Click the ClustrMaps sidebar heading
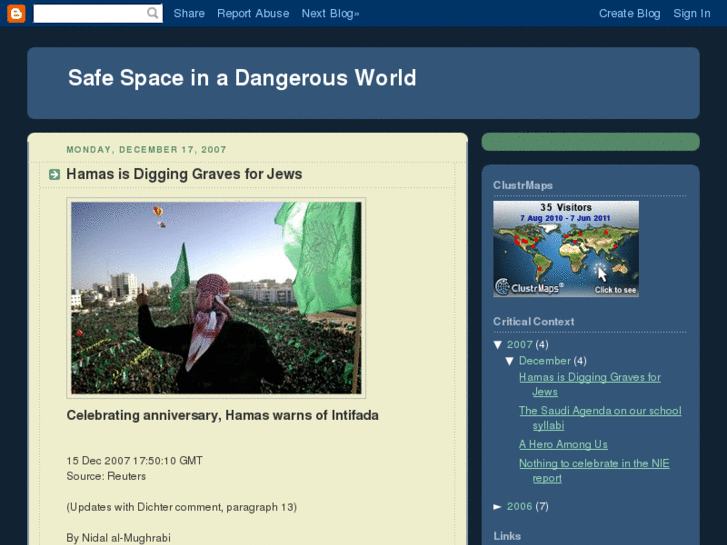 point(523,186)
